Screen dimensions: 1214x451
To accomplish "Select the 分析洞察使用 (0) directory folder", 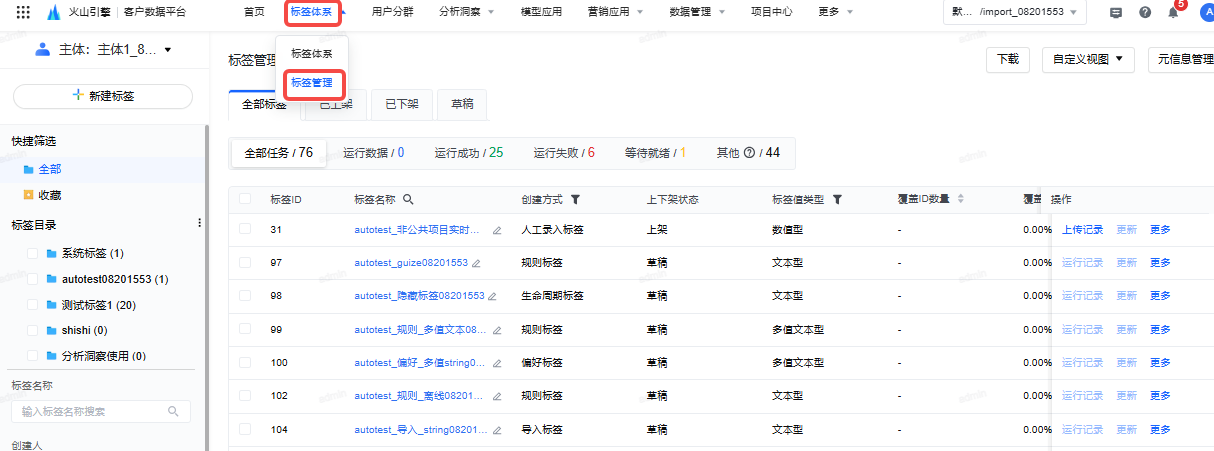I will (x=96, y=356).
